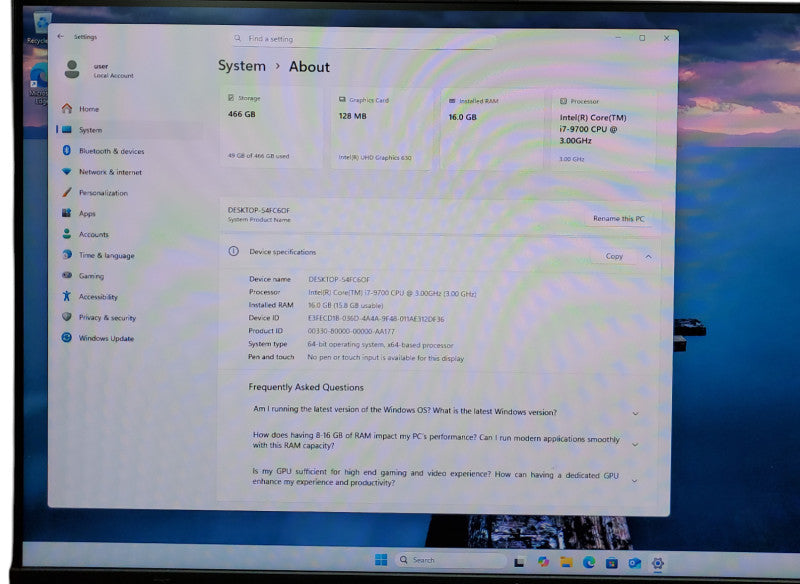Open Outlook from the taskbar

[x=635, y=563]
